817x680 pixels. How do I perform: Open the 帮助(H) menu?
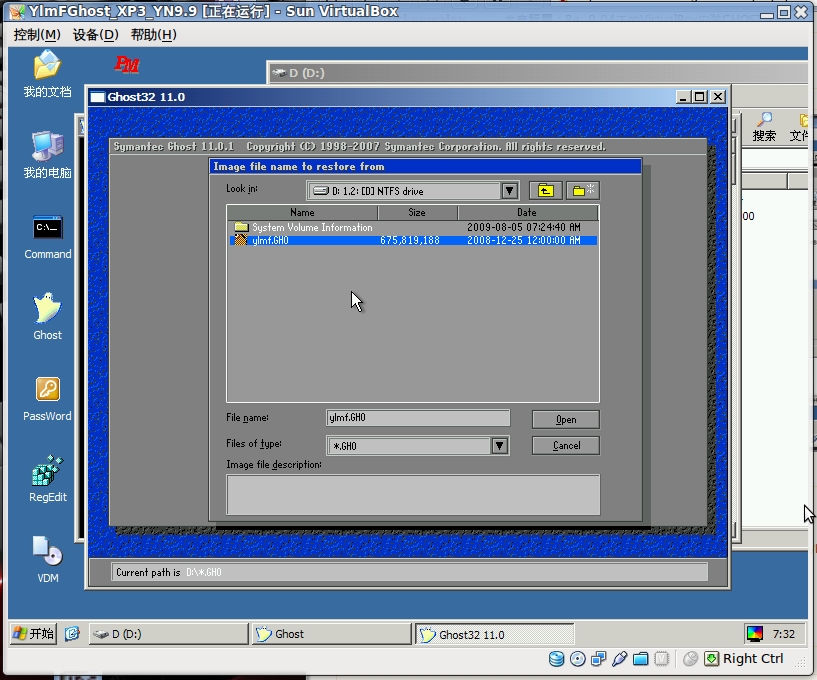(x=153, y=34)
